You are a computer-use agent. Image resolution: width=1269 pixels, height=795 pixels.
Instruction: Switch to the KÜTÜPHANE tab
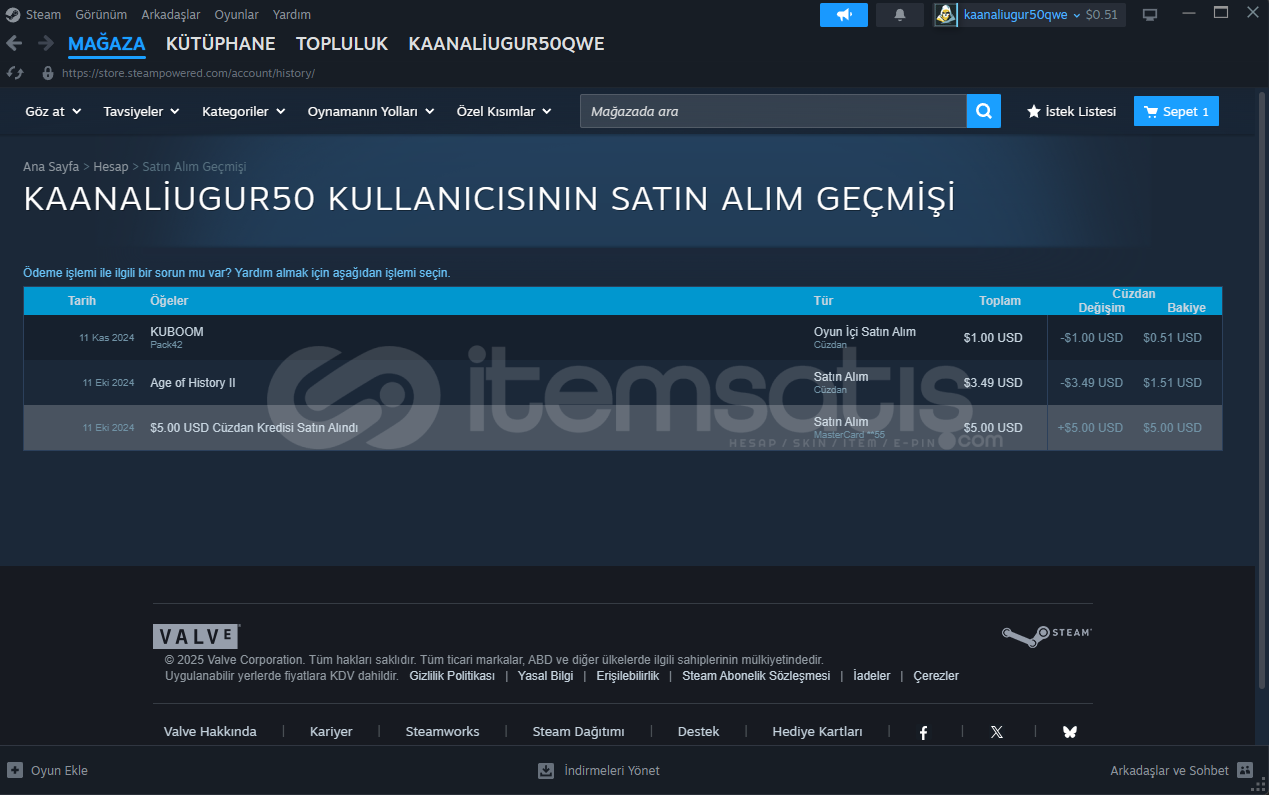(x=220, y=44)
